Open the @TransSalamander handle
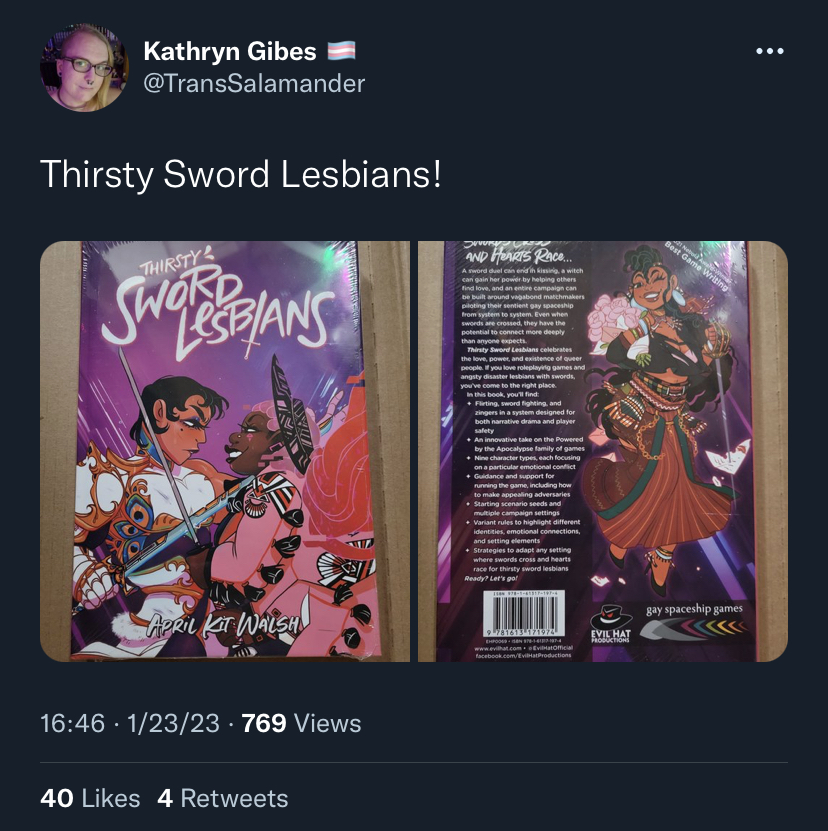Screen dimensions: 828x831 point(254,84)
